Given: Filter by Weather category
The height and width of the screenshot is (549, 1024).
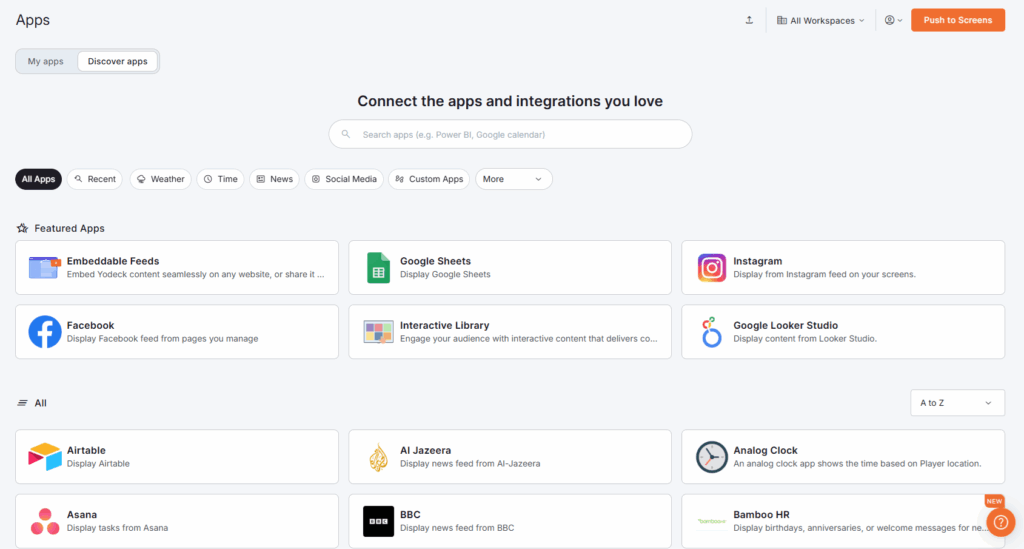Looking at the screenshot, I should (159, 179).
